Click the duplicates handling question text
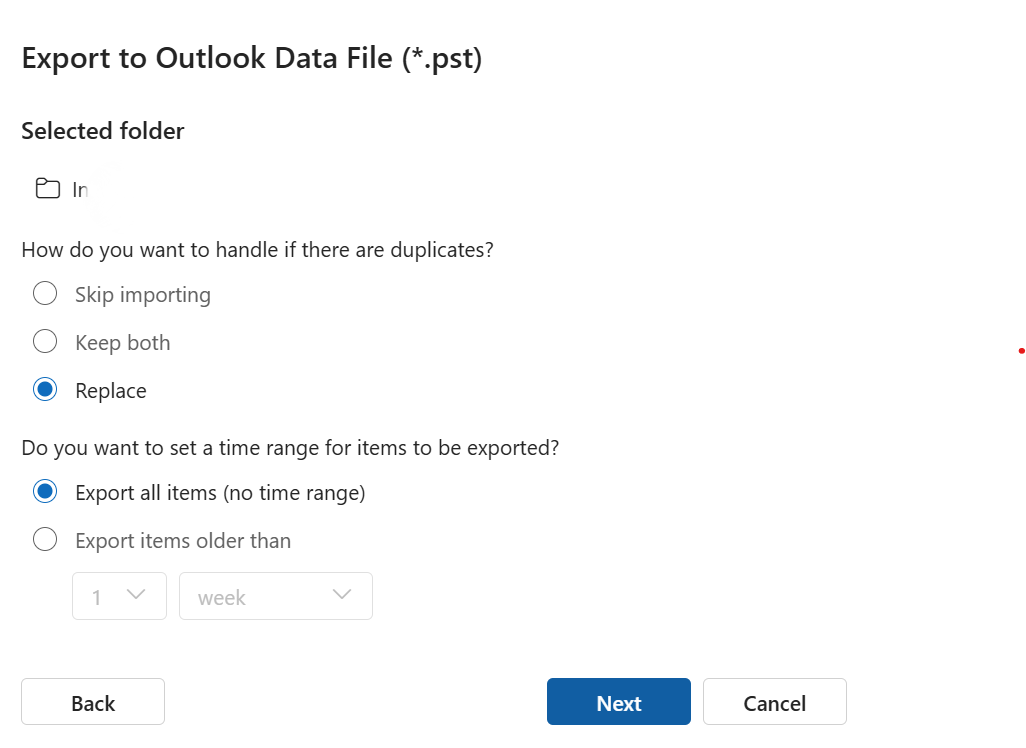Image resolution: width=1026 pixels, height=748 pixels. [257, 249]
